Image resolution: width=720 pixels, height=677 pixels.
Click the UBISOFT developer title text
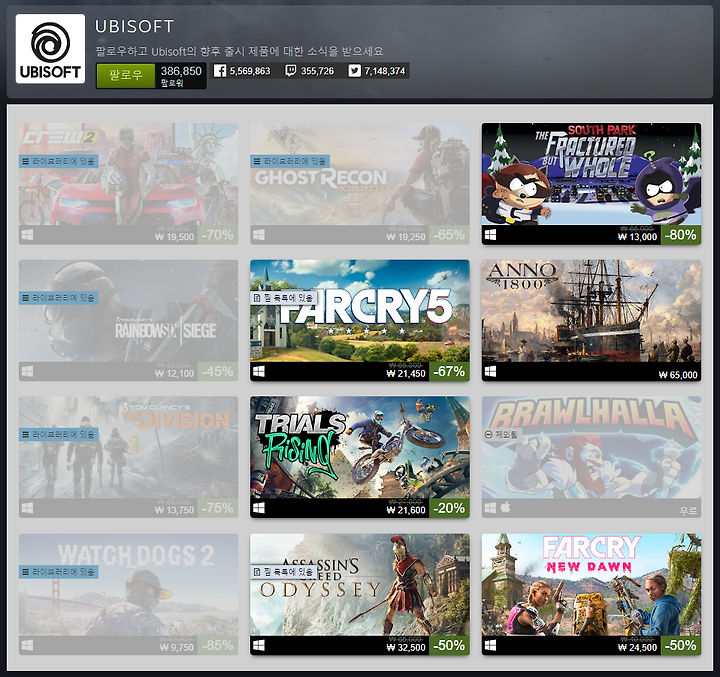click(134, 26)
